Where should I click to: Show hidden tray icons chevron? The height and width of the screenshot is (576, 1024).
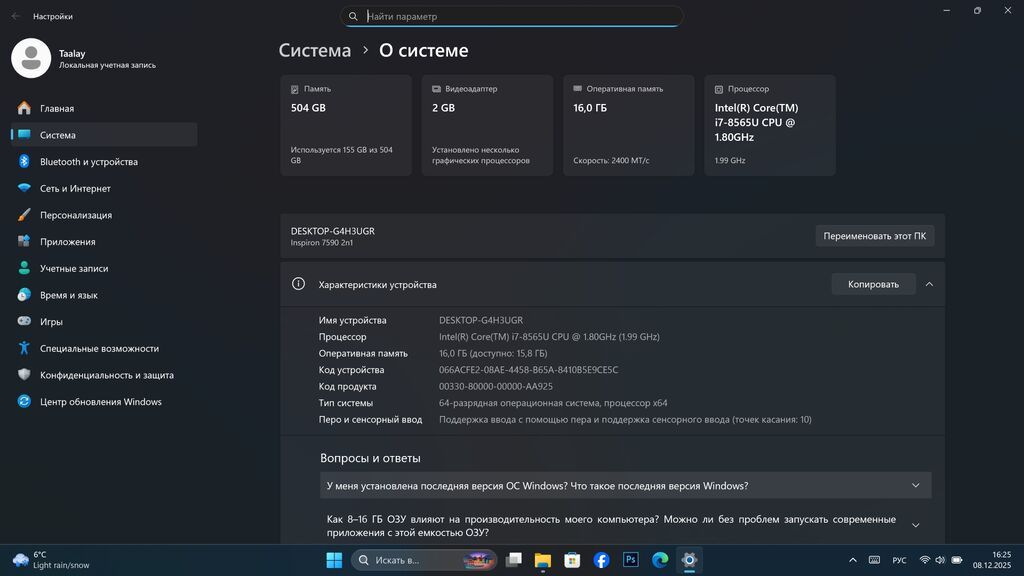[x=852, y=560]
